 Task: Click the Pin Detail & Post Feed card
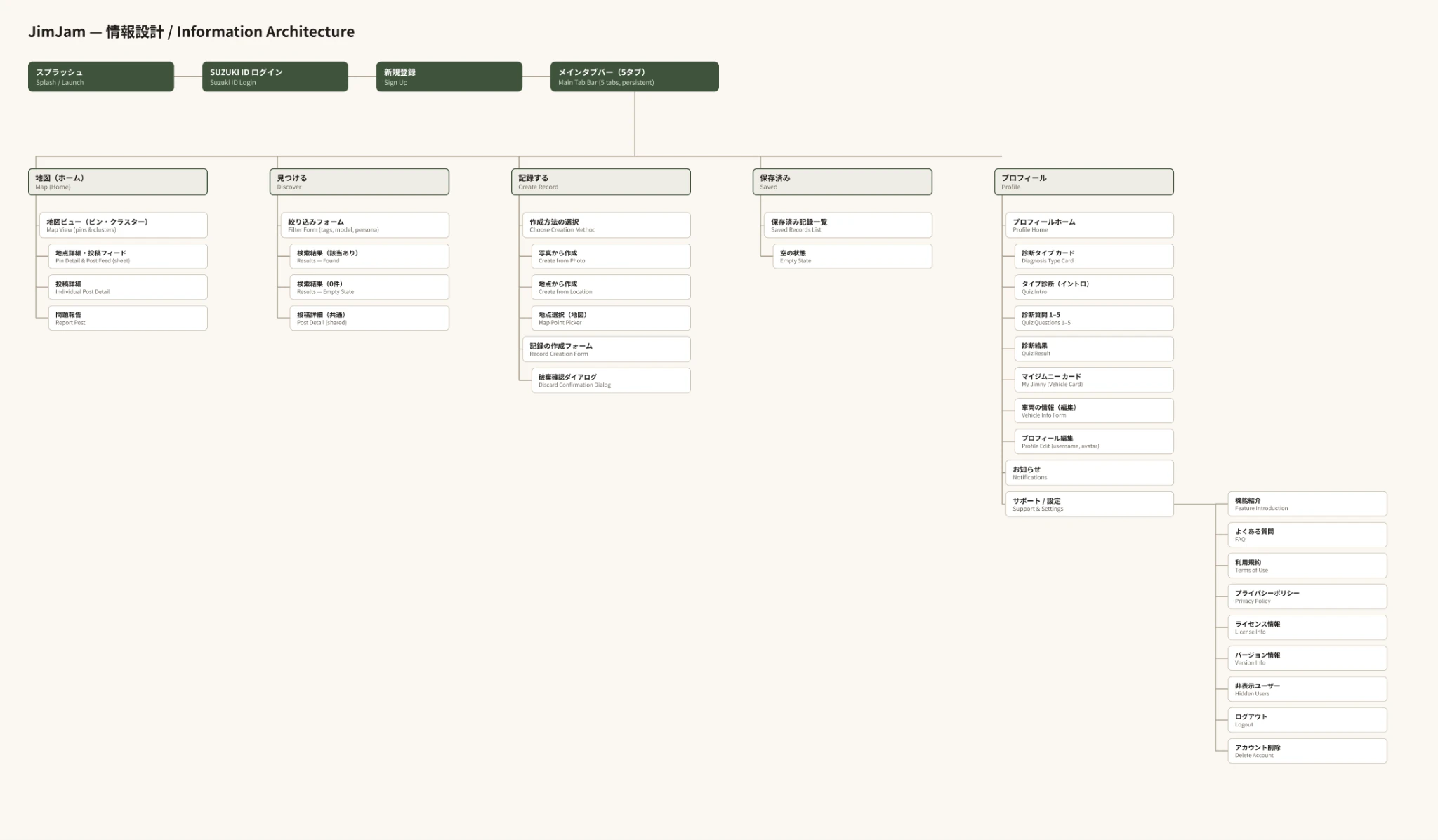[128, 256]
